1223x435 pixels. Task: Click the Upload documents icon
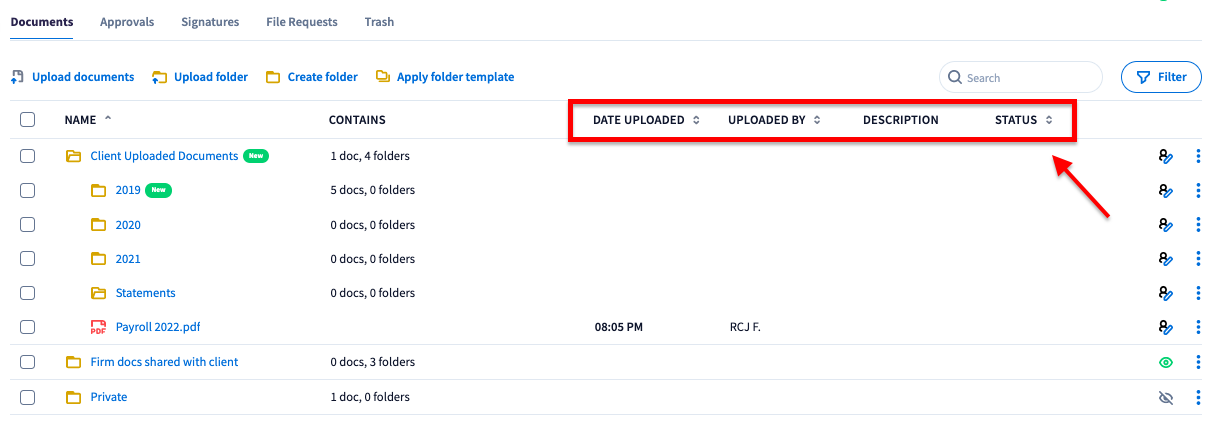click(x=17, y=77)
